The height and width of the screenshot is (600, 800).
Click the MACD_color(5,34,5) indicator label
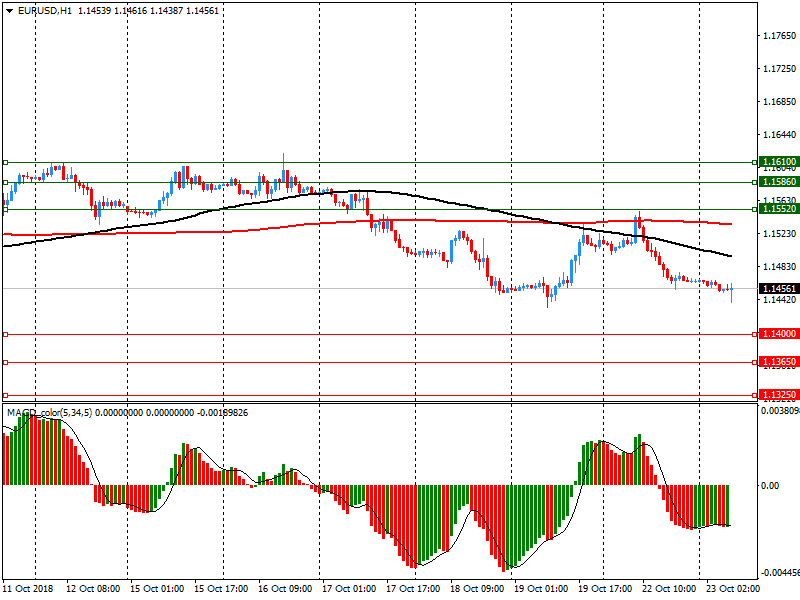[50, 412]
